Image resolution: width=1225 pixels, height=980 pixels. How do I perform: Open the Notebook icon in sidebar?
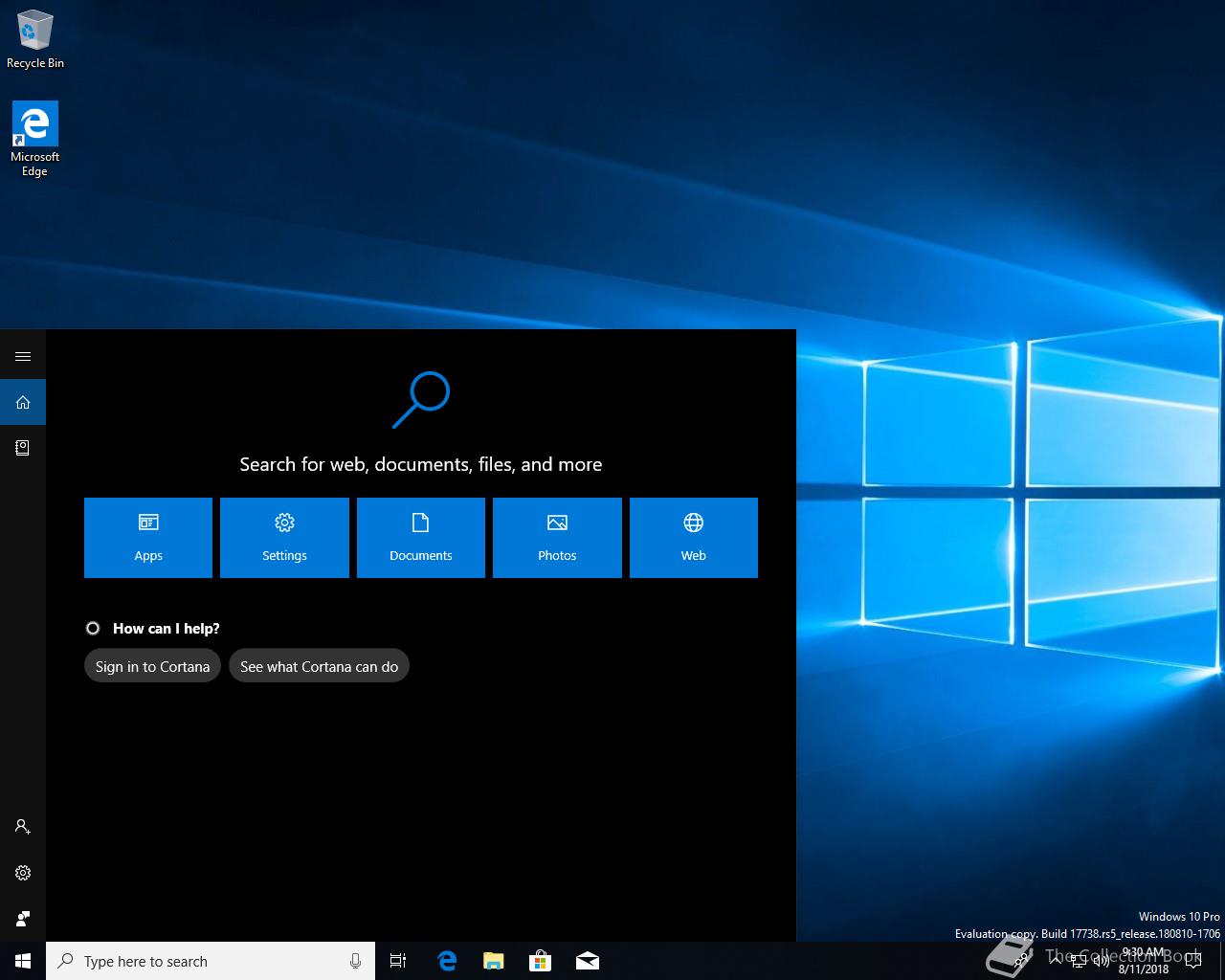[23, 447]
